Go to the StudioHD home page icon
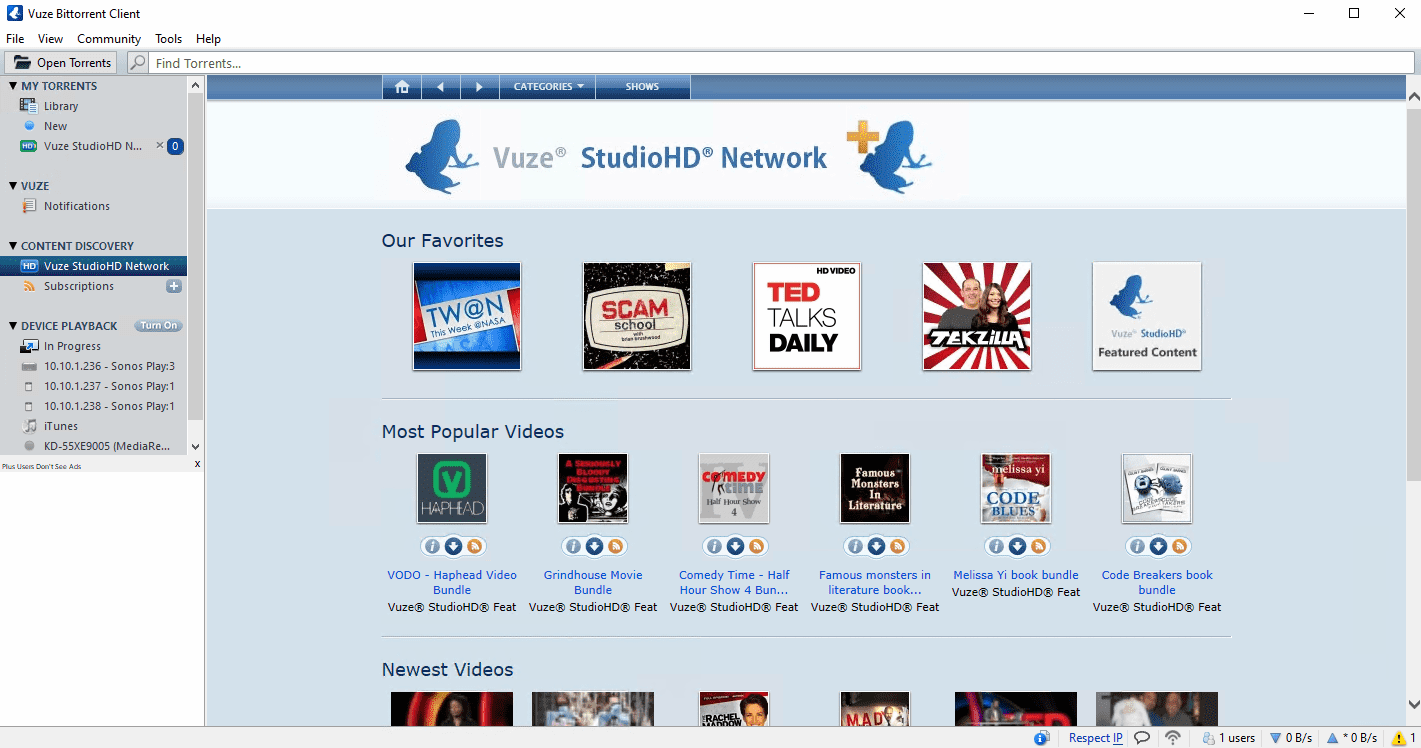Screen dimensions: 1421x748 [x=402, y=87]
